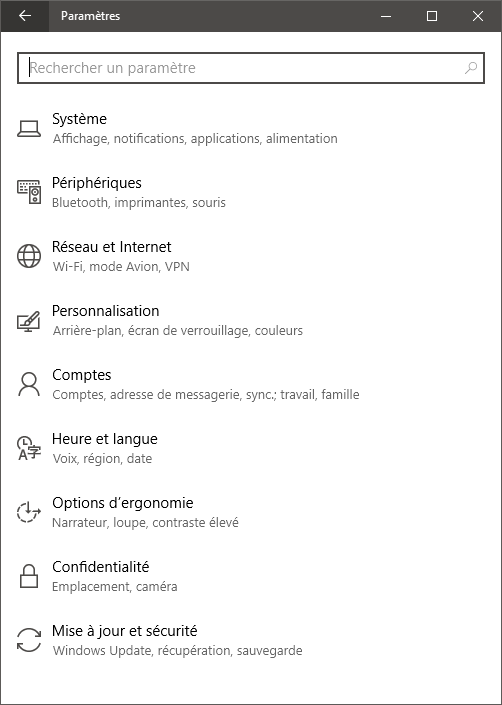The image size is (502, 705).
Task: Open Réseau et Internet category text
Action: (111, 247)
